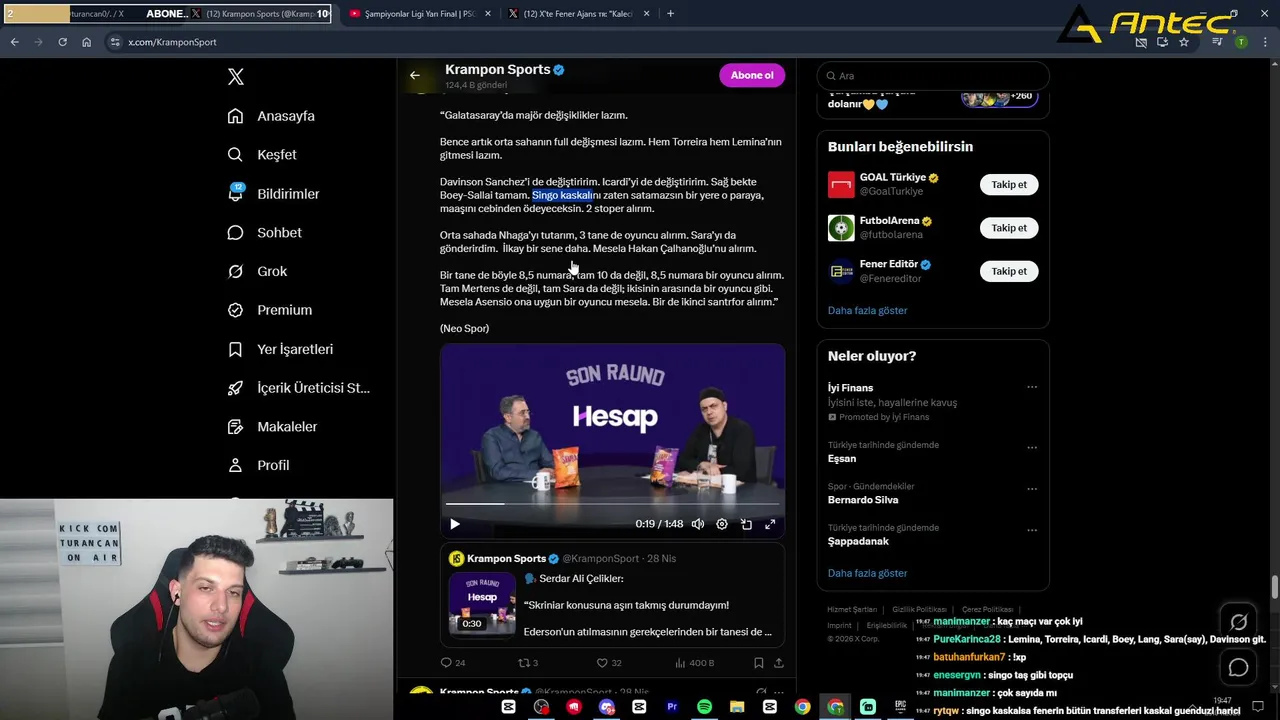Screen dimensions: 1280x720
Task: Open more options for Eşsan trend
Action: [1032, 447]
